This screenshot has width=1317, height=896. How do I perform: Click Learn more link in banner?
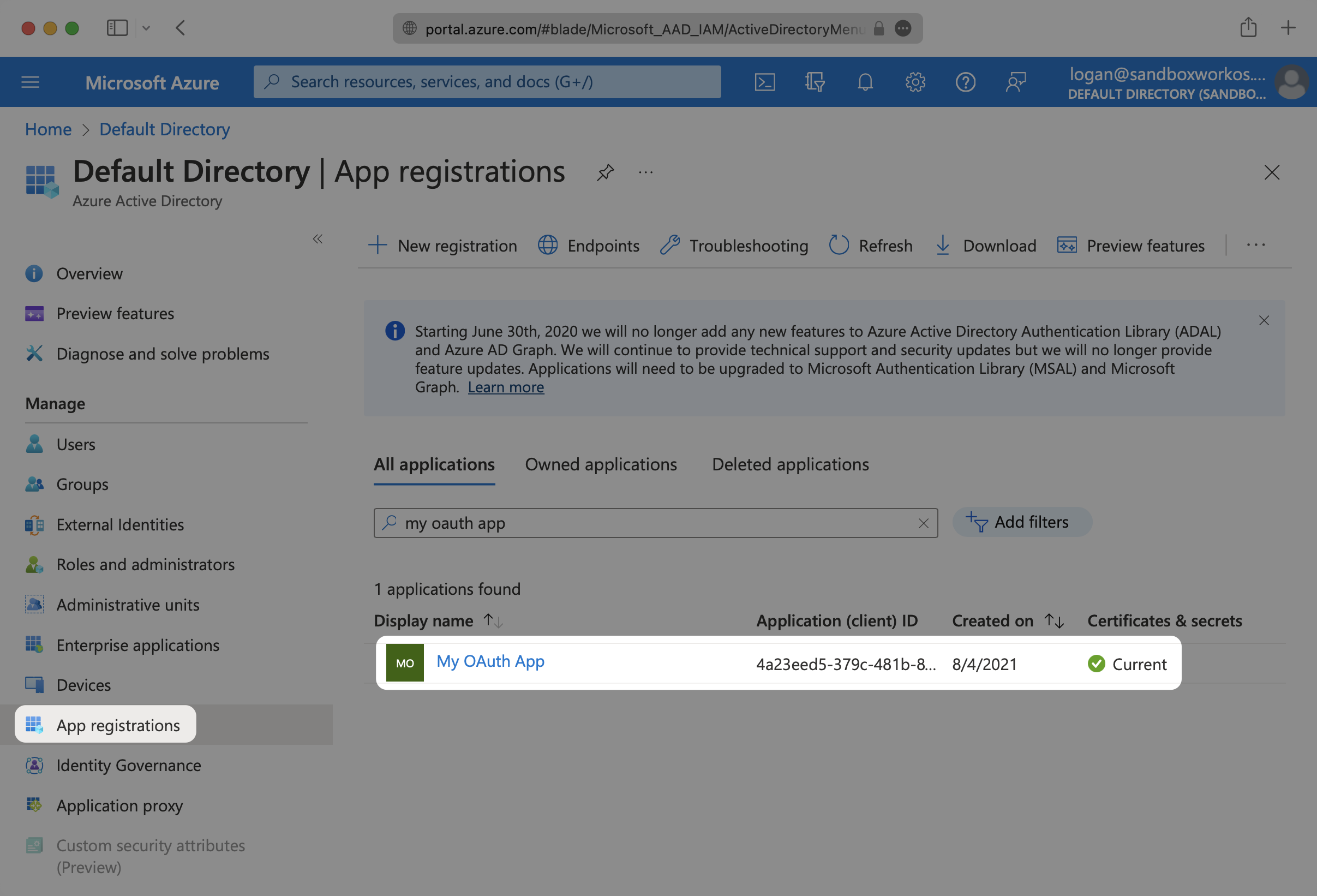point(506,386)
